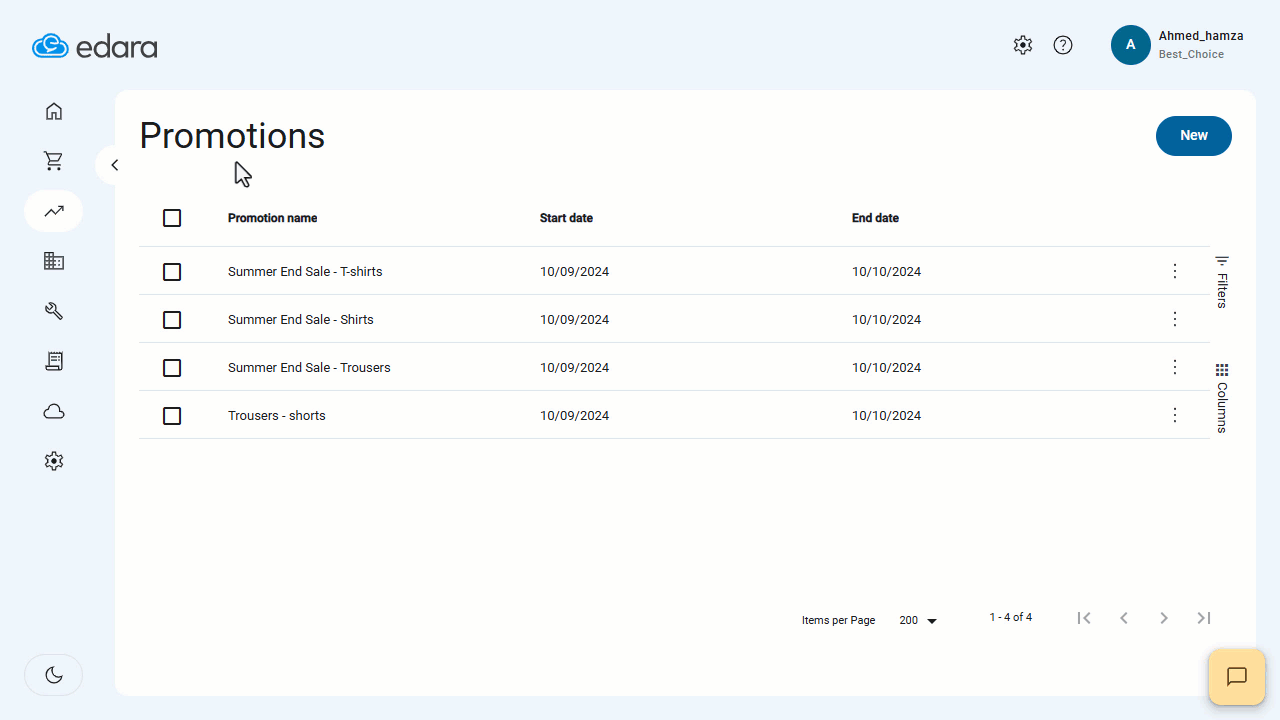Click the user avatar A
Screen dimensions: 1280x720
tap(1131, 45)
